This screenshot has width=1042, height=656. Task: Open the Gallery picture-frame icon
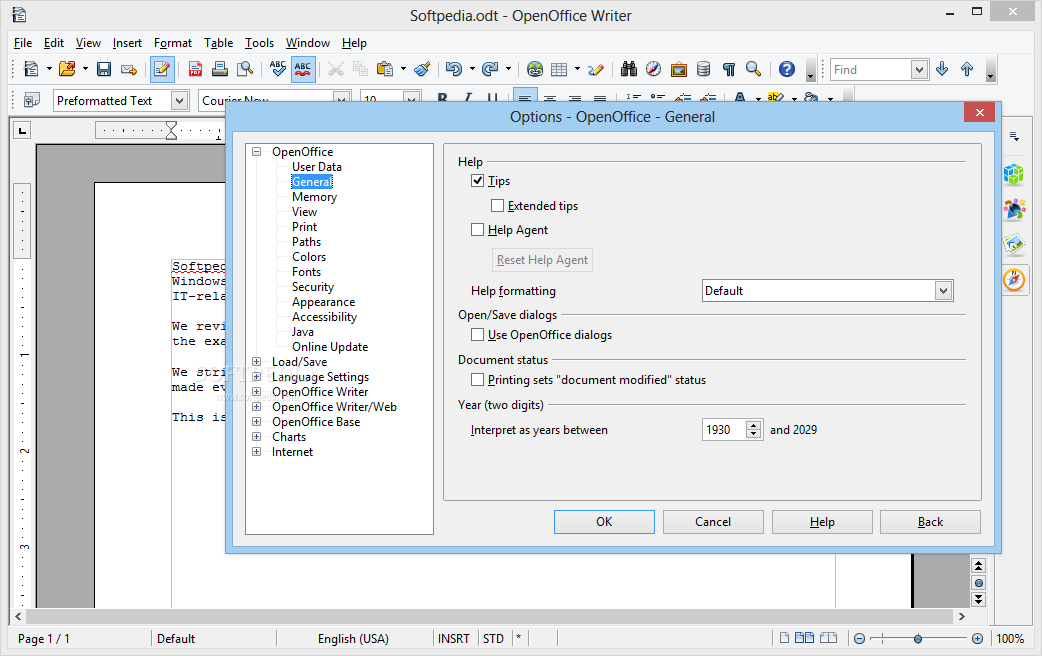click(678, 69)
